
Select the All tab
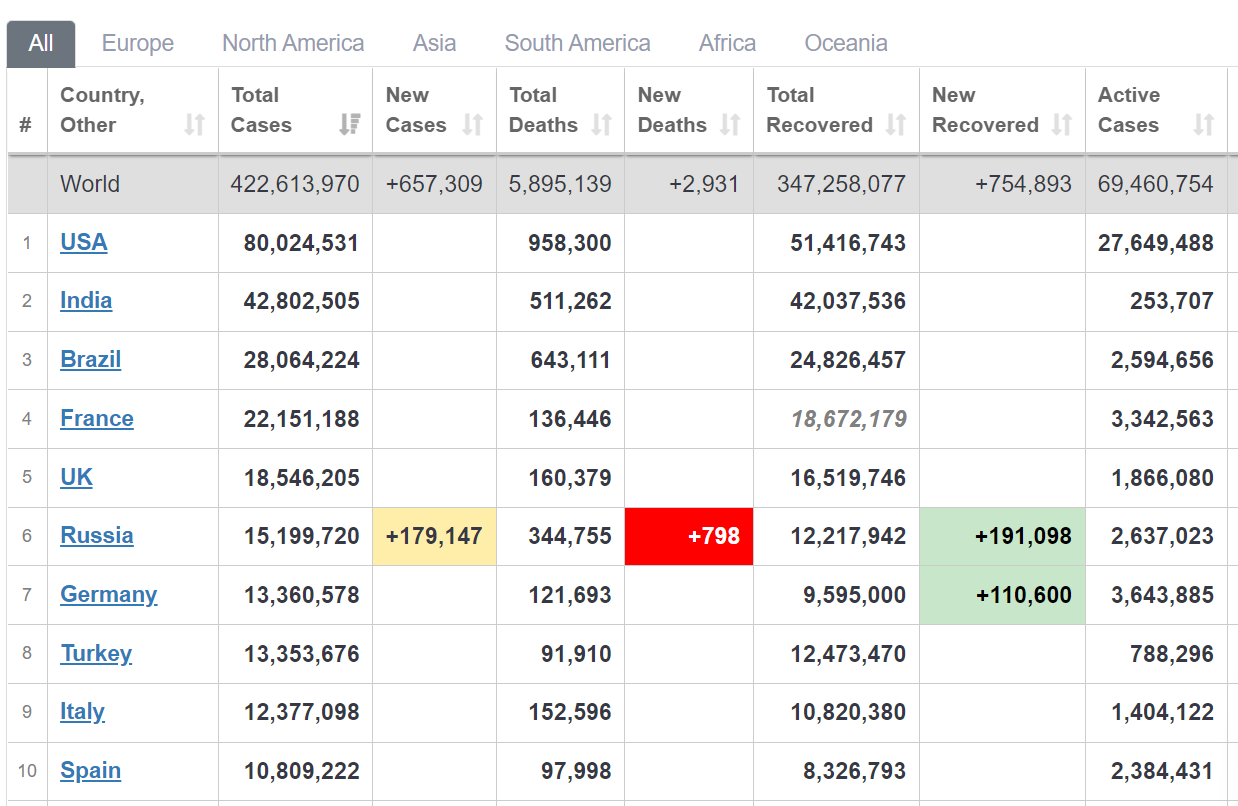[x=41, y=44]
